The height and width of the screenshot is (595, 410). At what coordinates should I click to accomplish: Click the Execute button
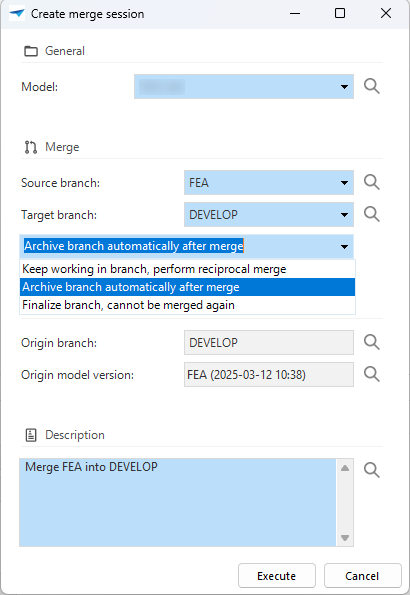(277, 576)
